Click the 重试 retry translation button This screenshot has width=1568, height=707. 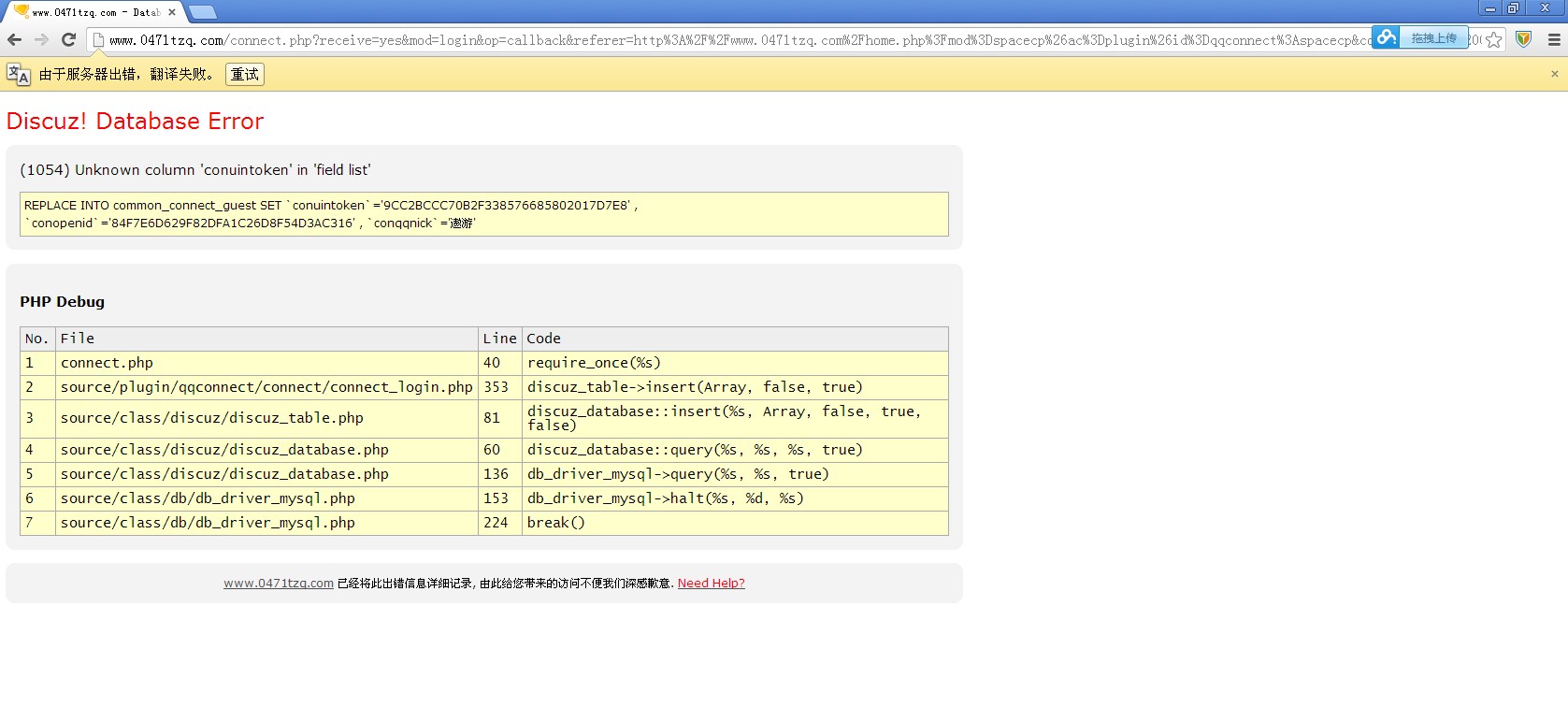[245, 74]
